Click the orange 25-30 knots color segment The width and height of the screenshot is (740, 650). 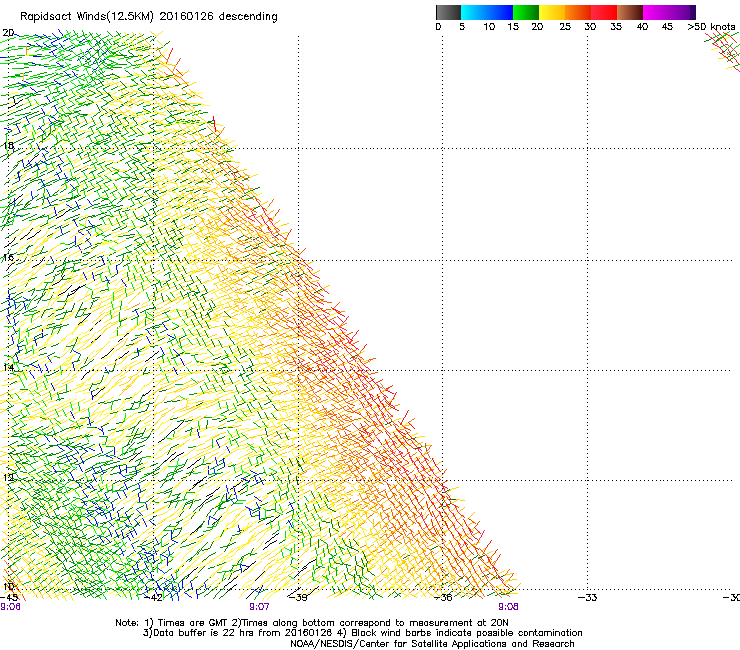coord(578,12)
